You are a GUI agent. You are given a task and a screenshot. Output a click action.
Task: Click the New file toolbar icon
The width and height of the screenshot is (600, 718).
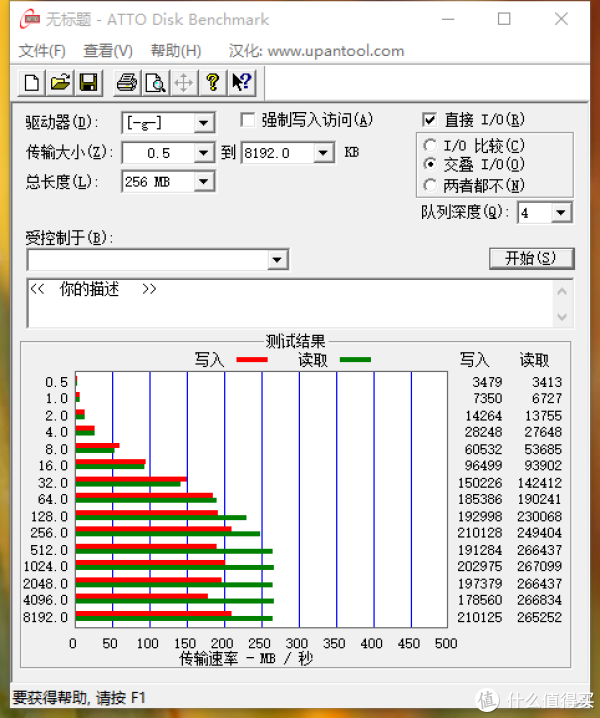tap(32, 83)
